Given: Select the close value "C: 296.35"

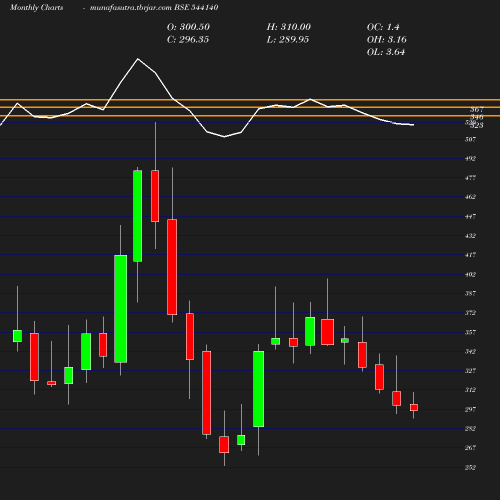Looking at the screenshot, I should 188,40.
